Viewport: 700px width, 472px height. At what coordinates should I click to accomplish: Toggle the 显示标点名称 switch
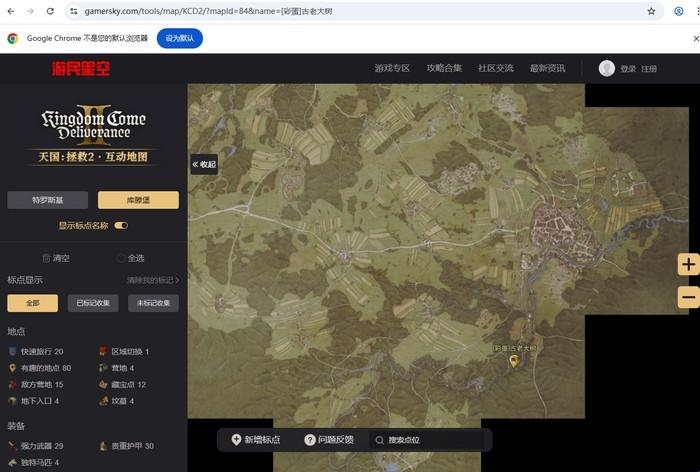tap(122, 225)
